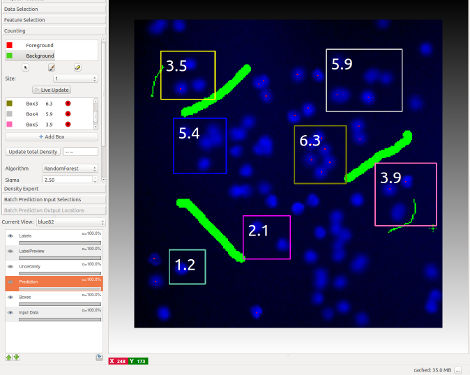Click the Add Box button

52,137
